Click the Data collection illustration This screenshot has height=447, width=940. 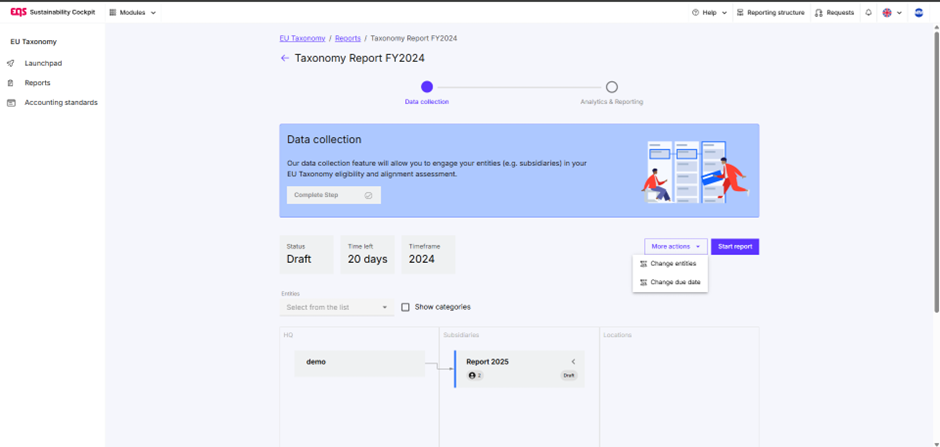coord(695,171)
